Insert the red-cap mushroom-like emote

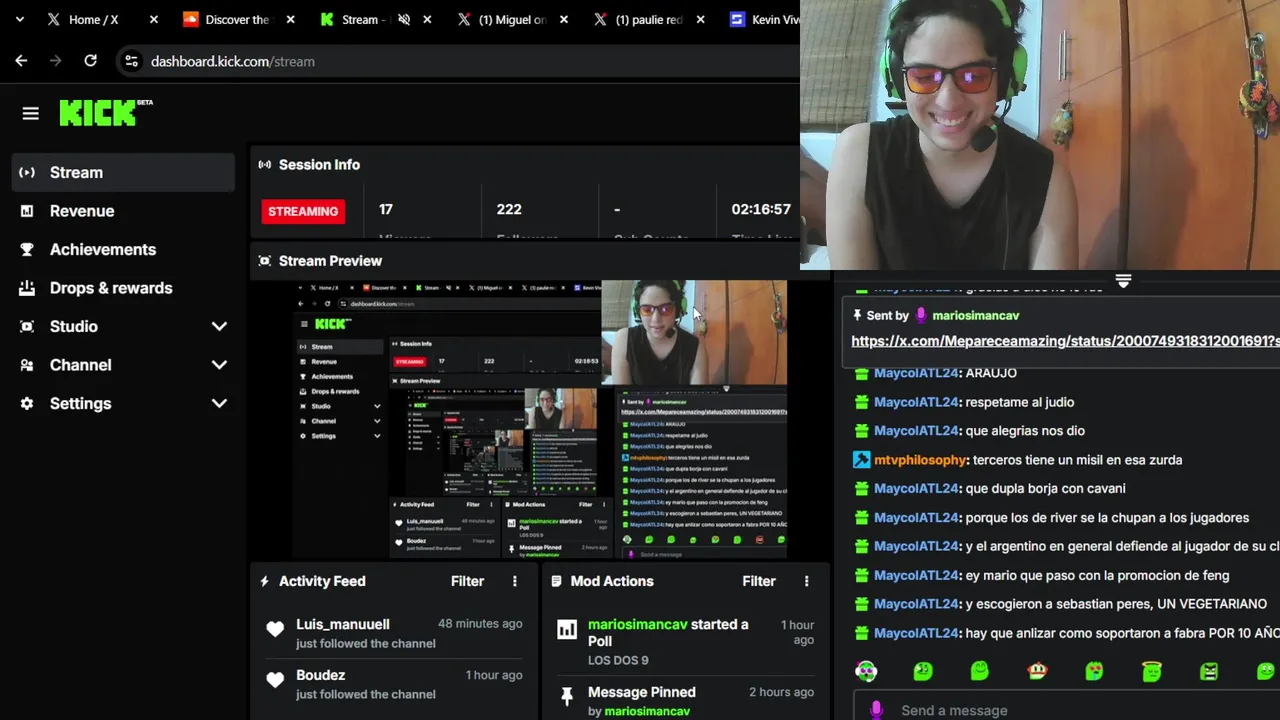(1037, 671)
